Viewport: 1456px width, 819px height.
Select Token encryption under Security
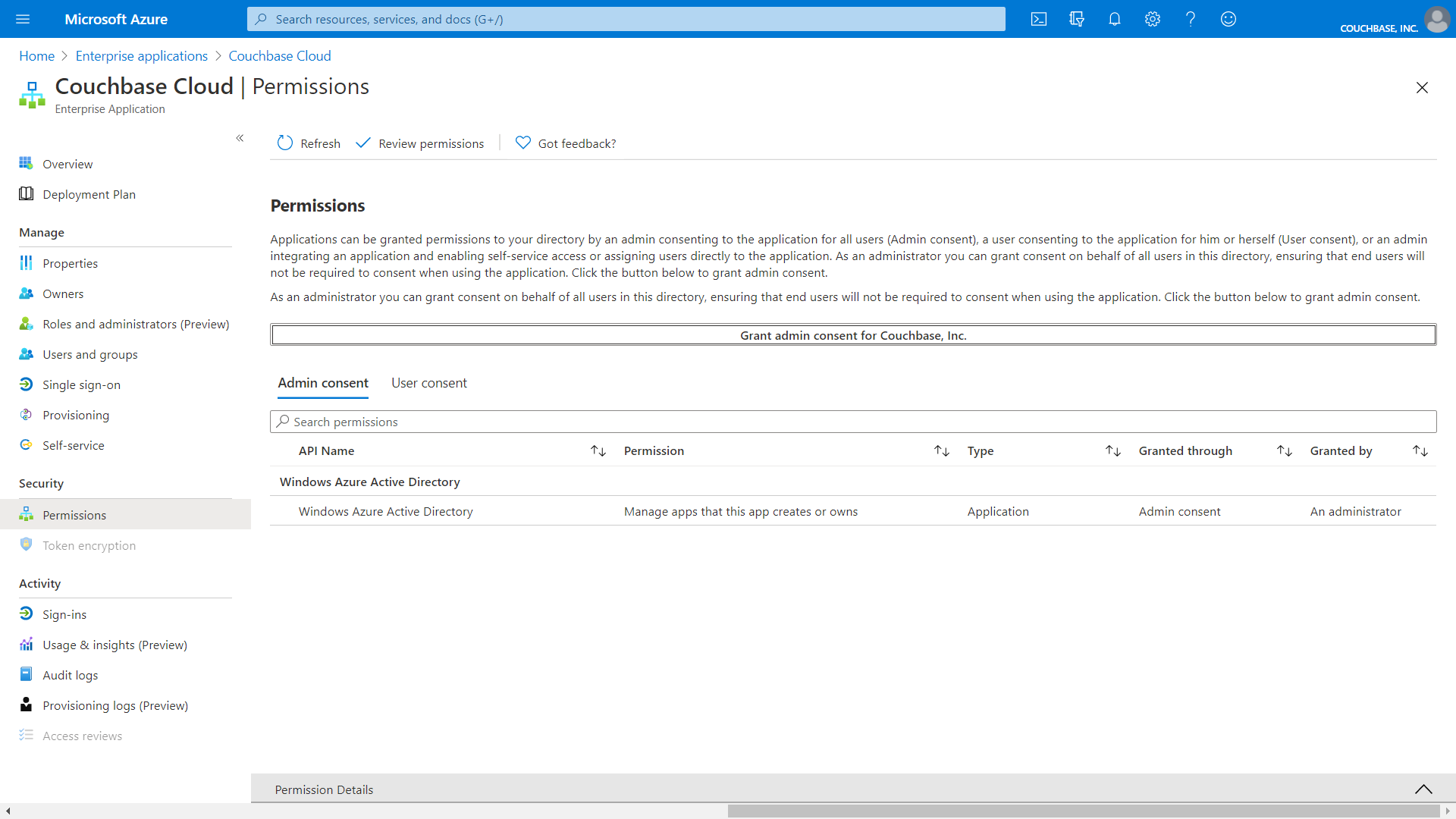click(89, 545)
